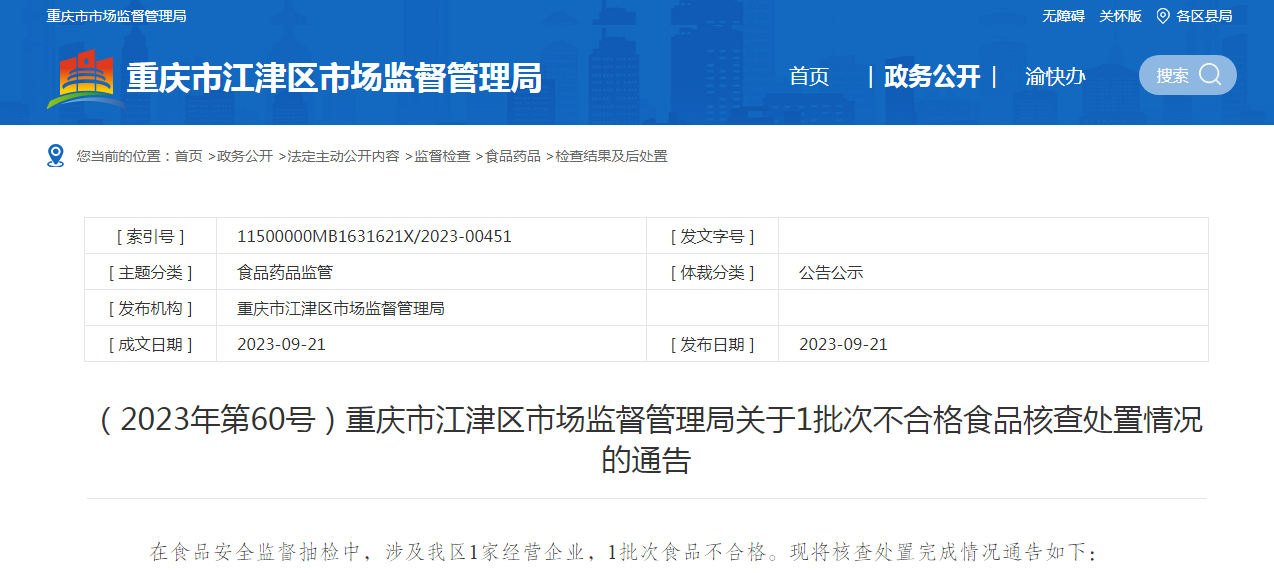Select 政务公开 in main navigation

[x=932, y=77]
